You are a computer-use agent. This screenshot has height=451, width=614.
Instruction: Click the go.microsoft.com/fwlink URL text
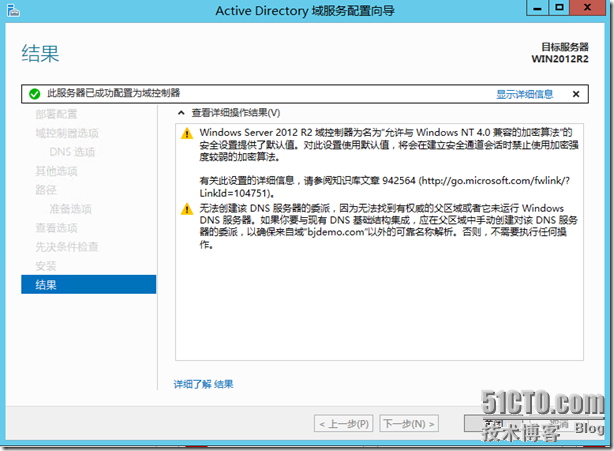pos(385,187)
